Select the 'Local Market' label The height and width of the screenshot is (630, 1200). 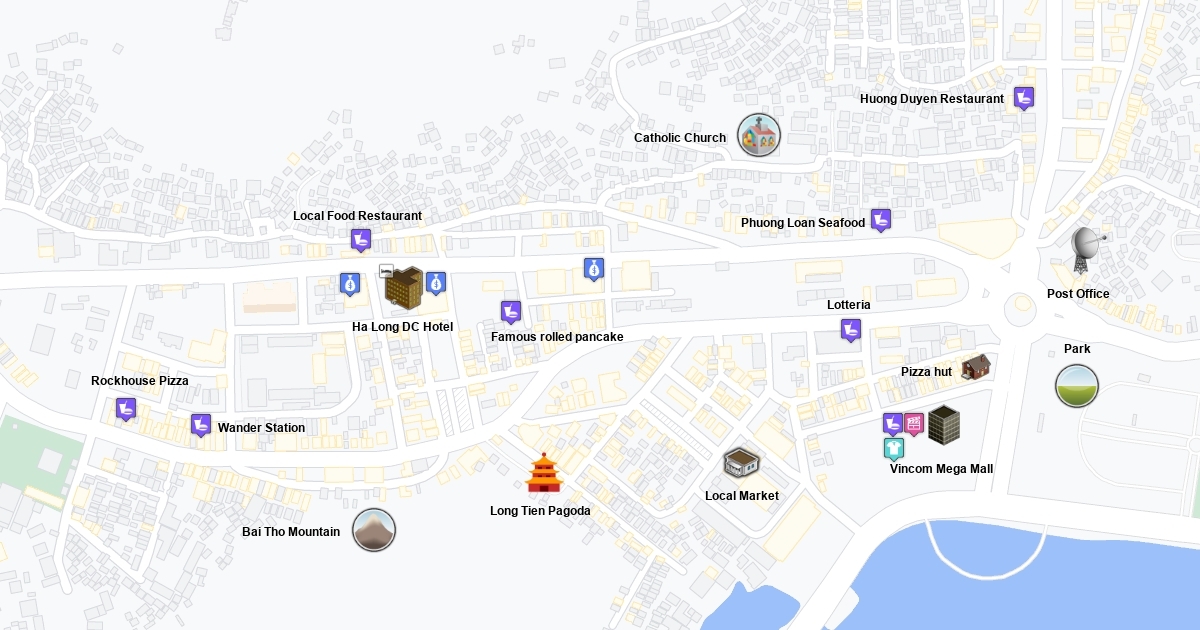(x=742, y=496)
